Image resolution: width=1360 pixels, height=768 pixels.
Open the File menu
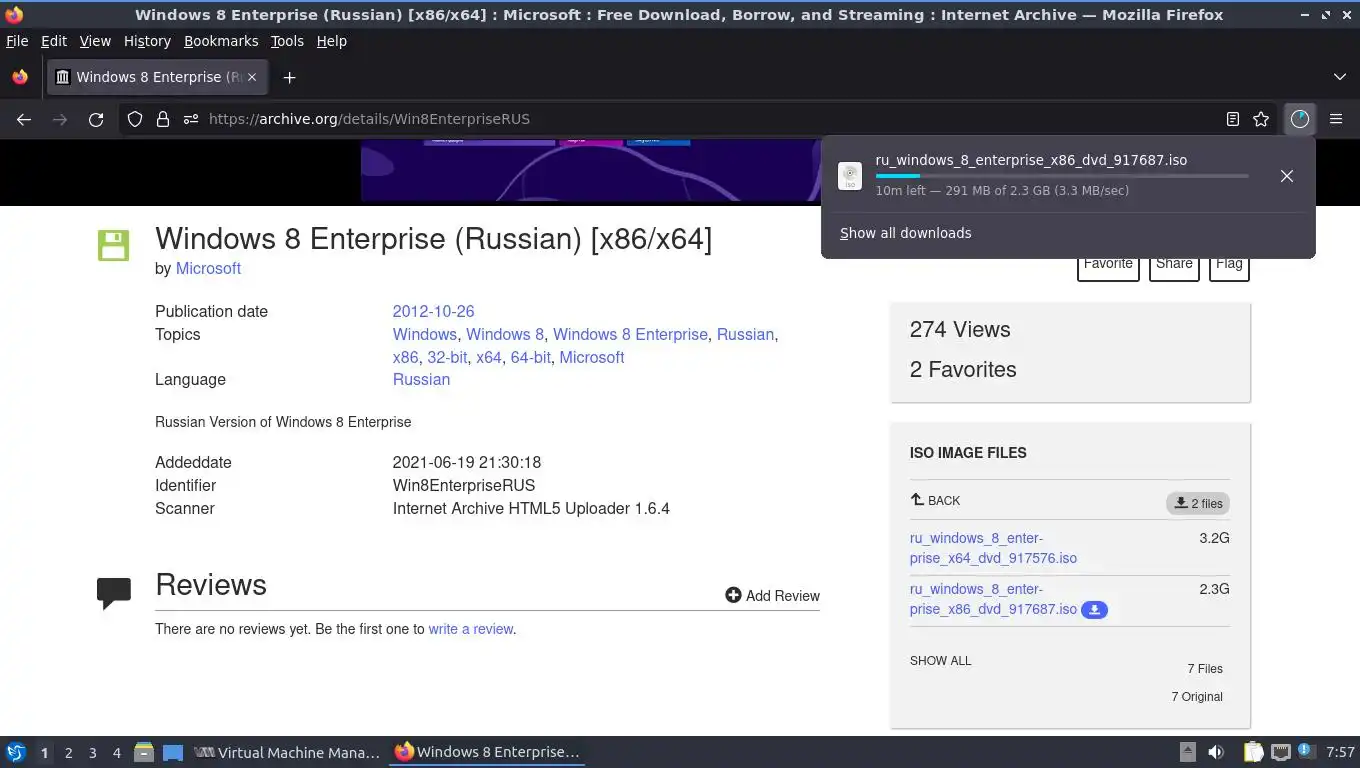17,41
